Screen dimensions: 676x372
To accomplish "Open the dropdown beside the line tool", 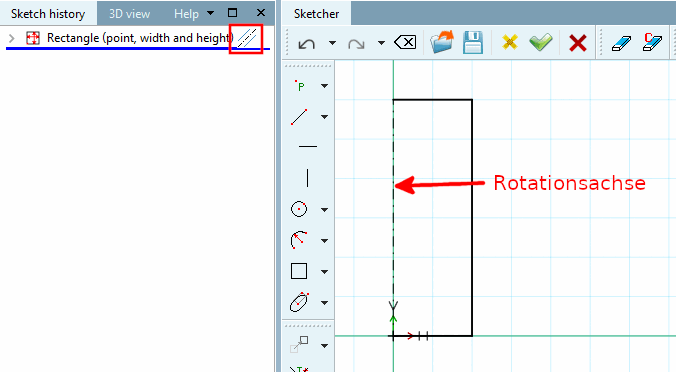I will (324, 117).
